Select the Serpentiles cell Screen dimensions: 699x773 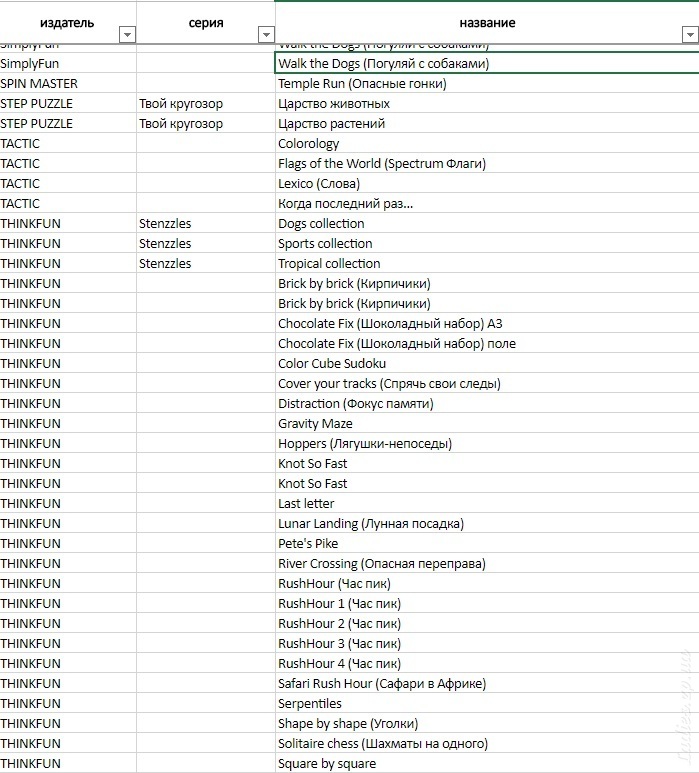pos(487,703)
